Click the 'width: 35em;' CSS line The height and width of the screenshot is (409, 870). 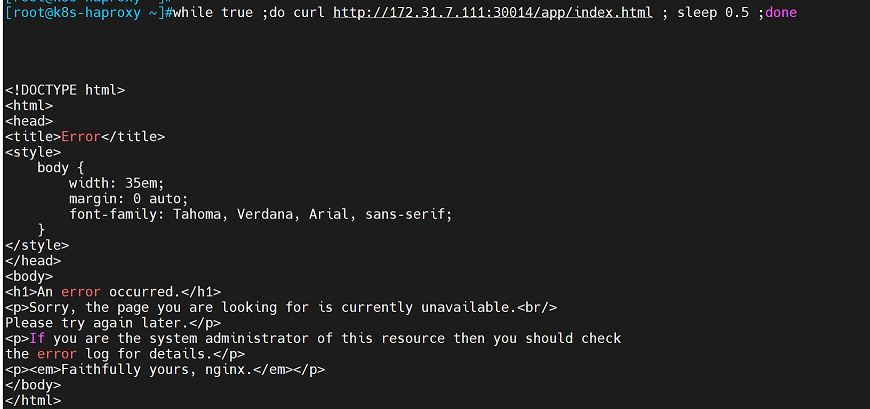click(x=116, y=183)
